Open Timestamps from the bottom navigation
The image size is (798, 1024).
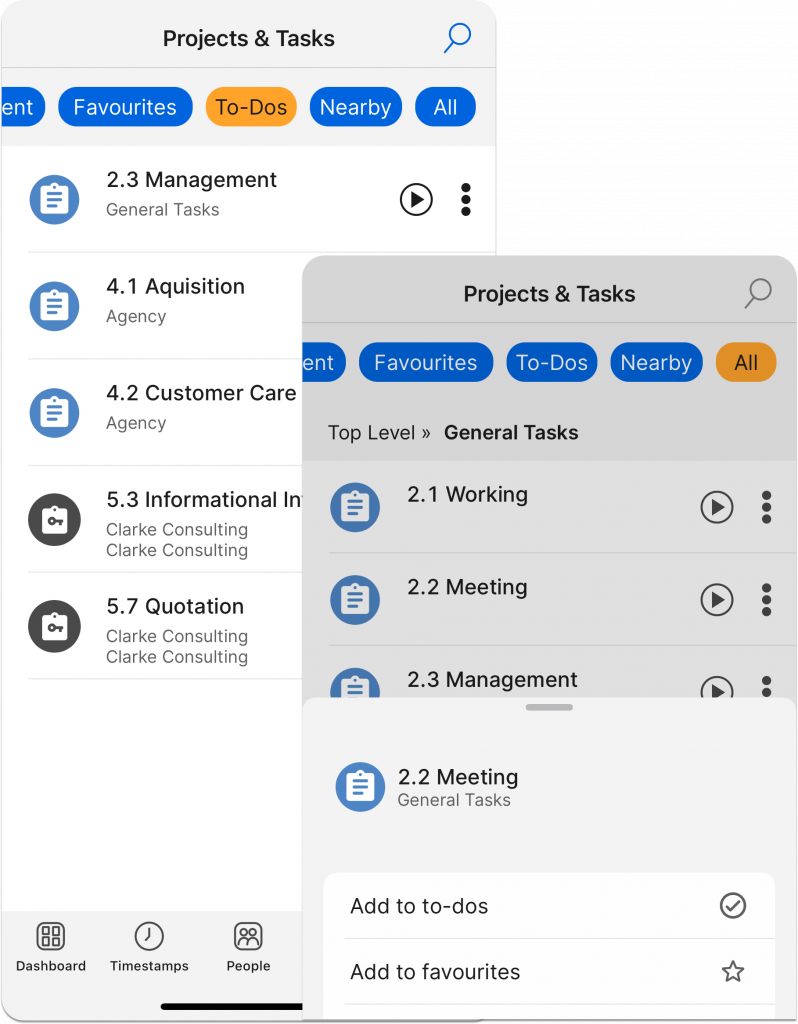[149, 946]
